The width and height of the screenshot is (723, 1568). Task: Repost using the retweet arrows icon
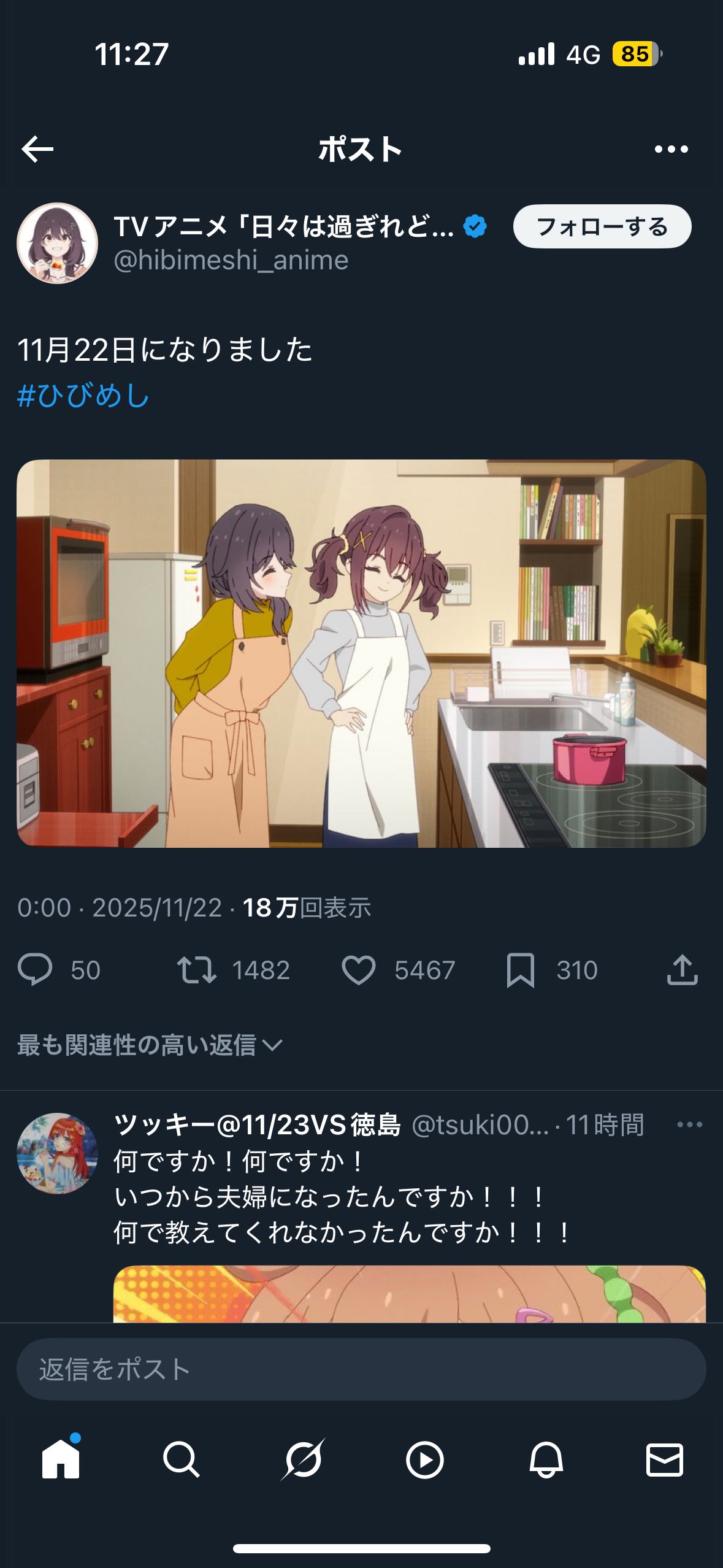click(x=196, y=970)
